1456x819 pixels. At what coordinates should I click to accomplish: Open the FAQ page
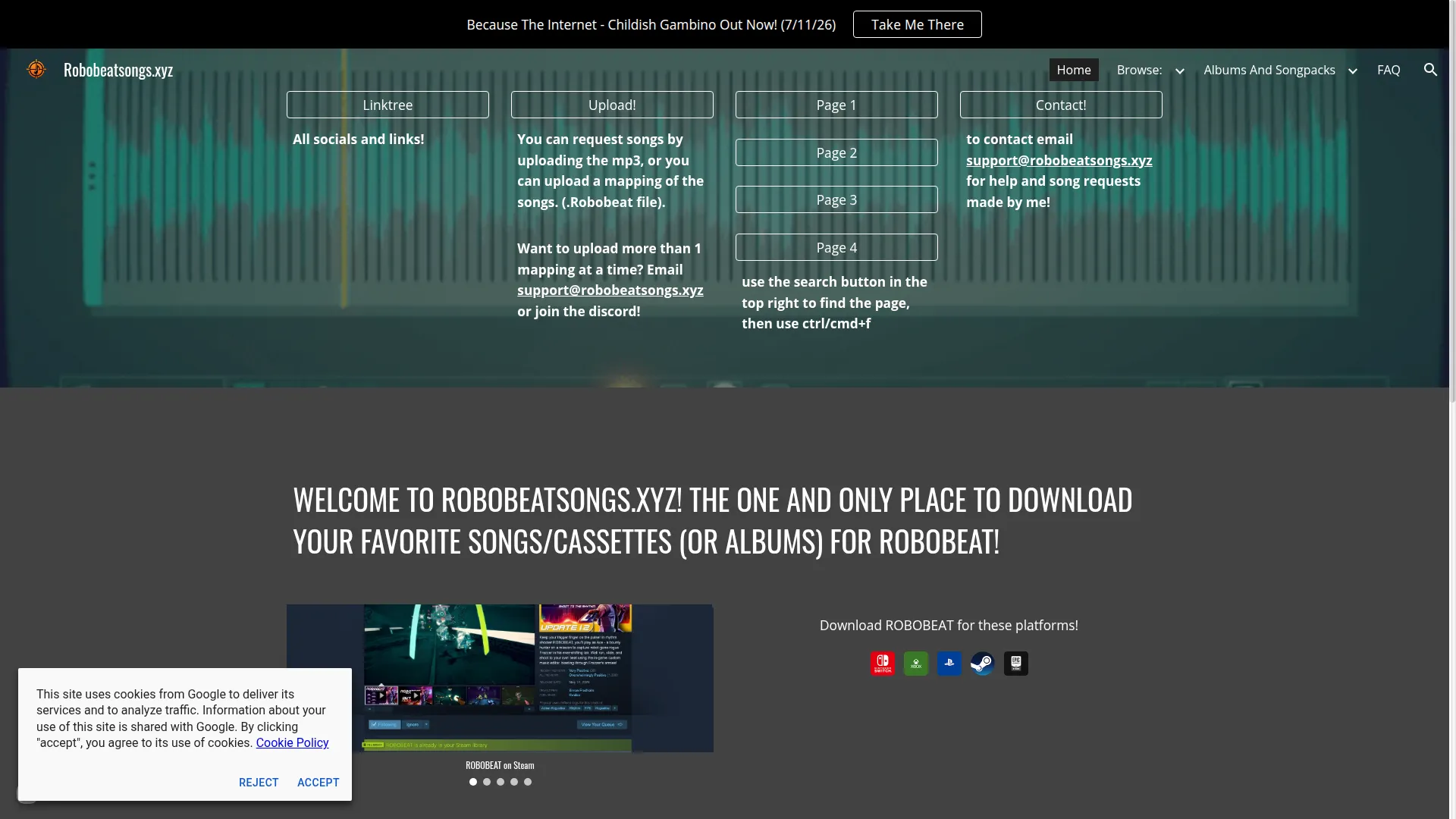click(1389, 70)
